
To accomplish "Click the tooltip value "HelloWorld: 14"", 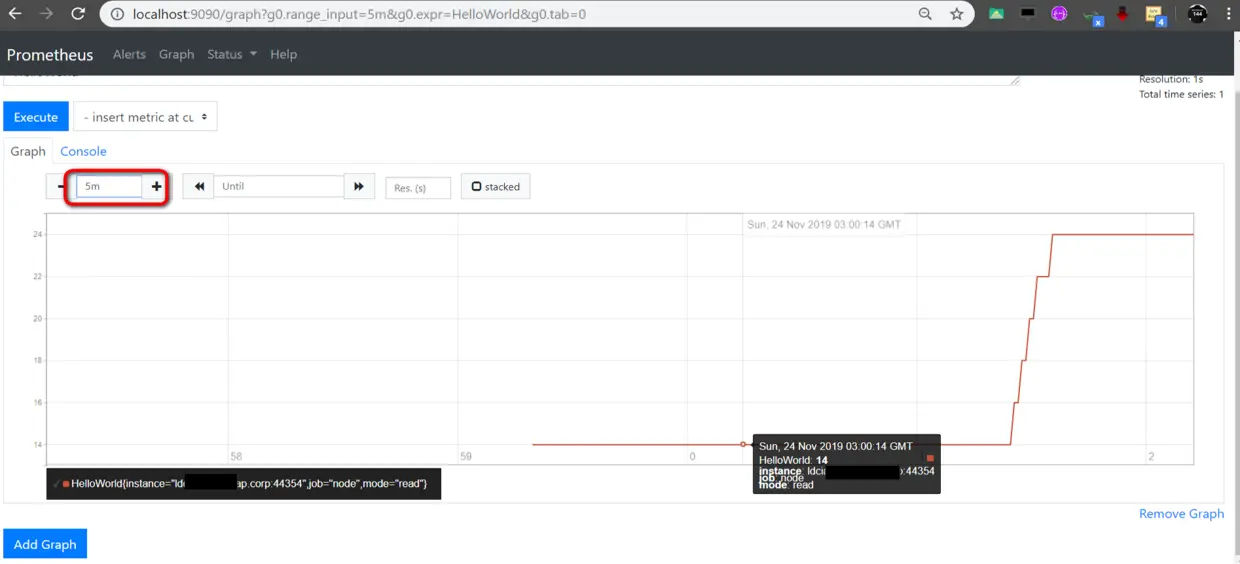I will (793, 460).
